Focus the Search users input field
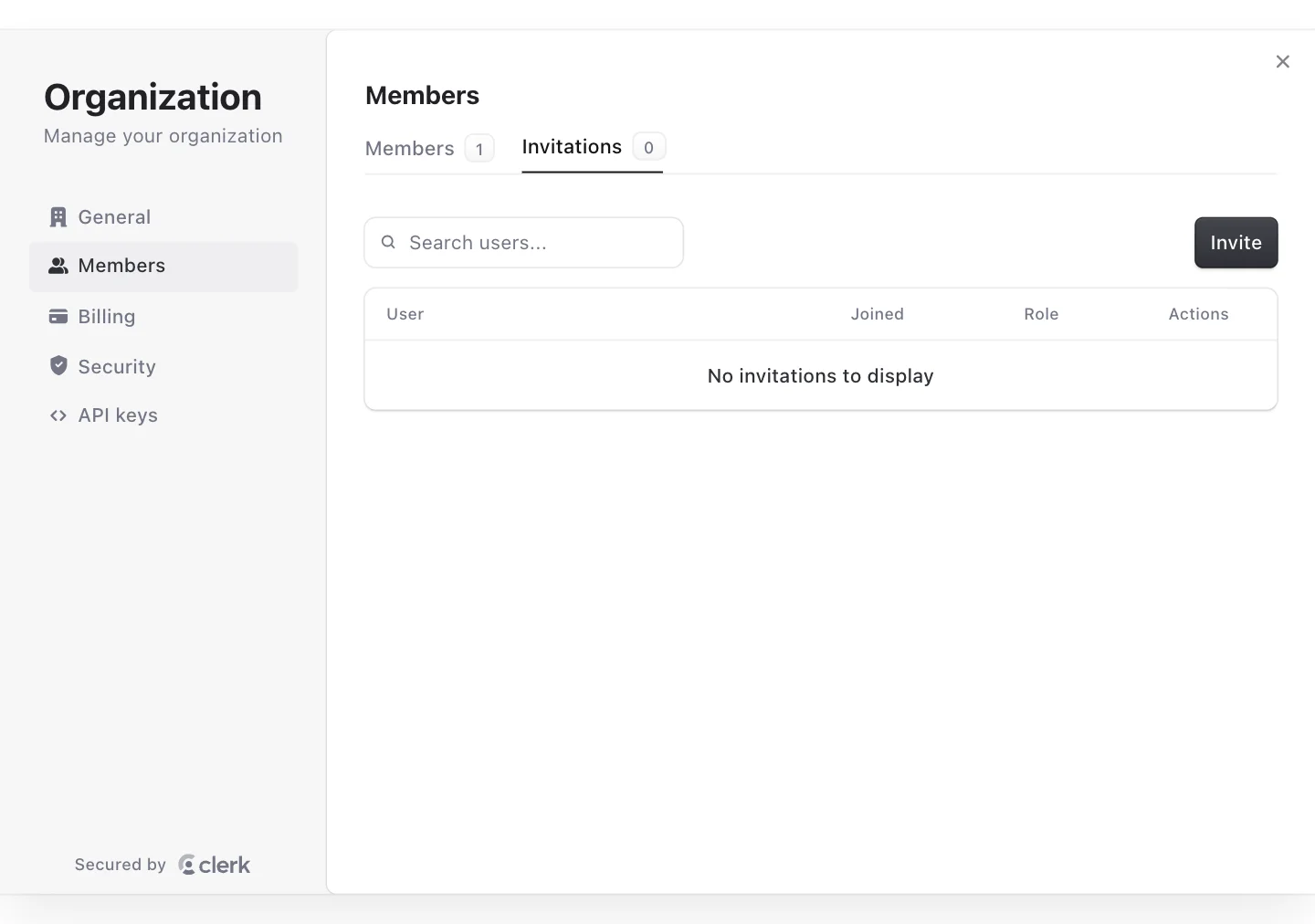The image size is (1315, 924). [523, 243]
